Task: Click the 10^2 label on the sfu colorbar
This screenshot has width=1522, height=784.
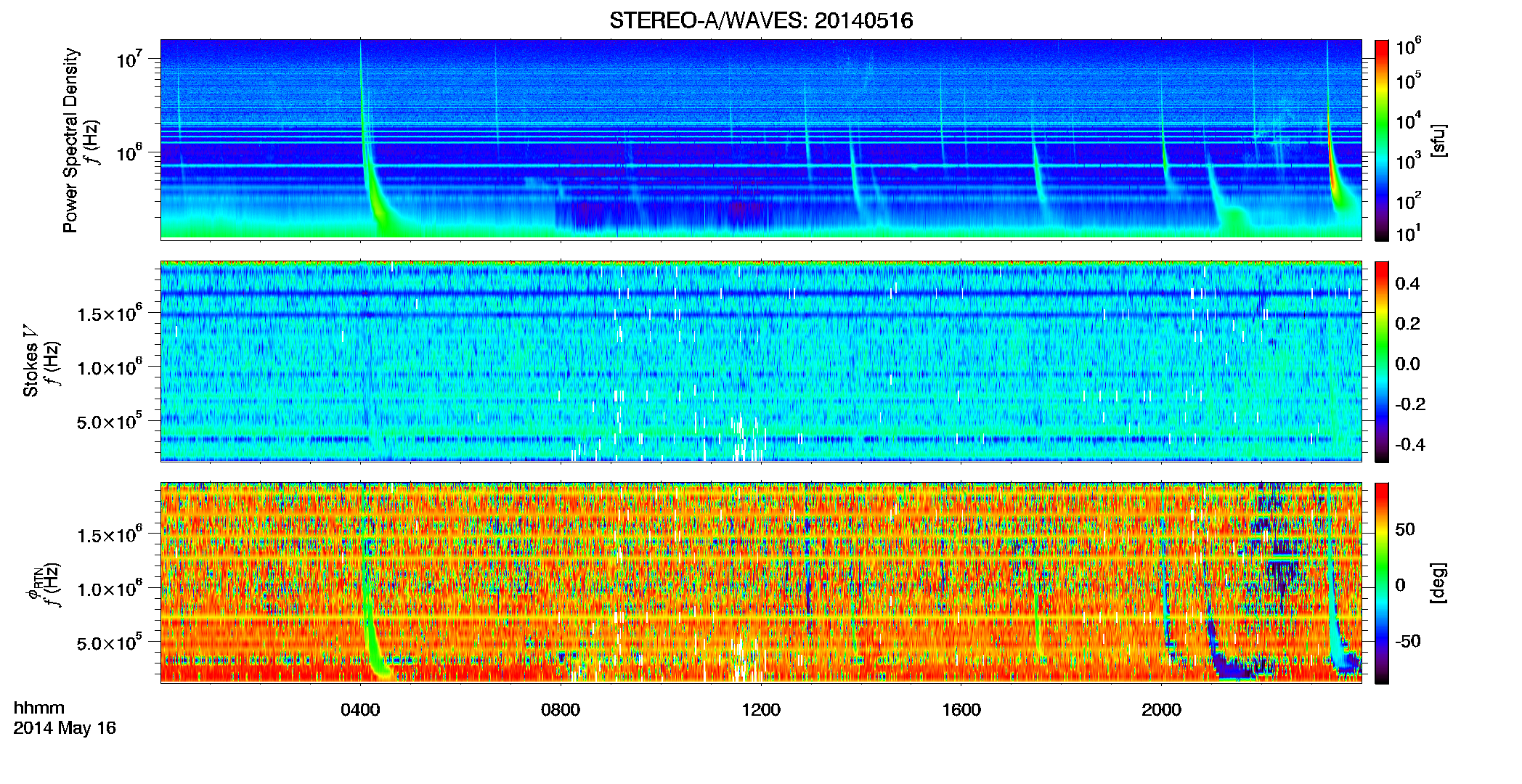Action: [x=1408, y=200]
